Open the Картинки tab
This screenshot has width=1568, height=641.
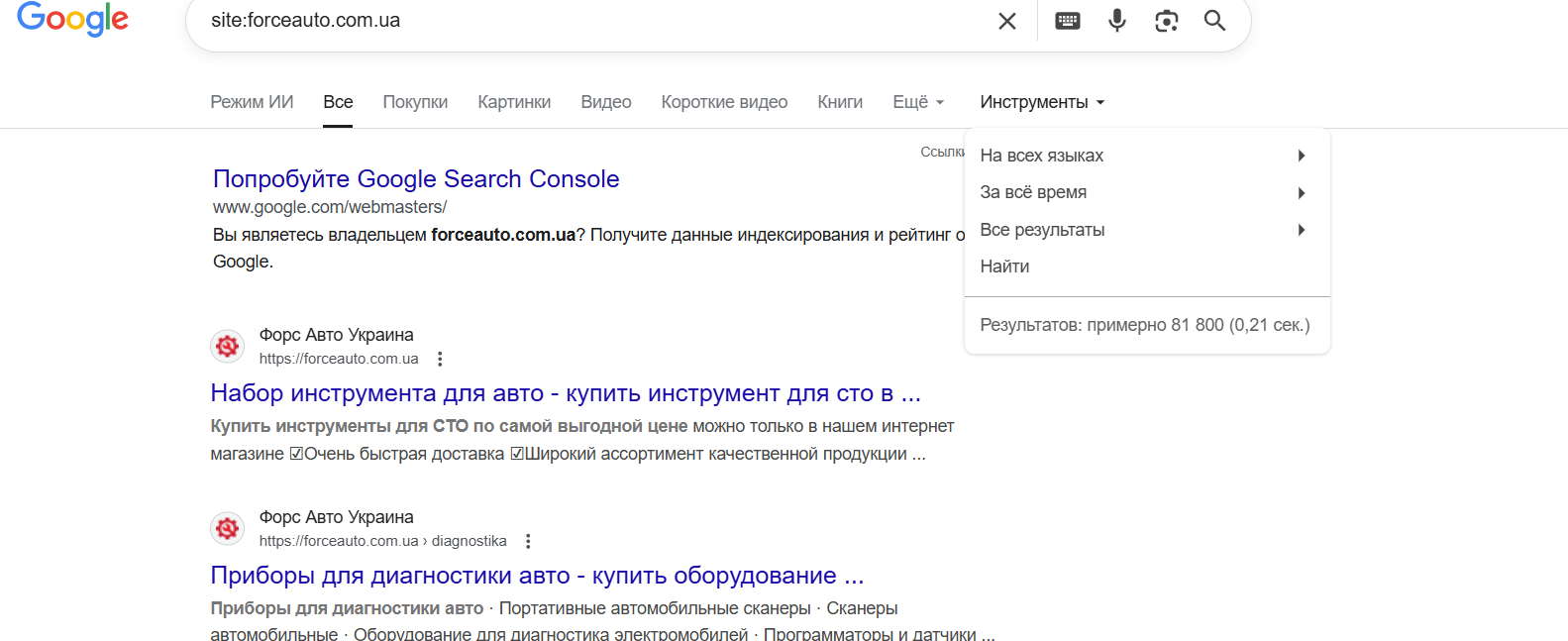pos(514,102)
